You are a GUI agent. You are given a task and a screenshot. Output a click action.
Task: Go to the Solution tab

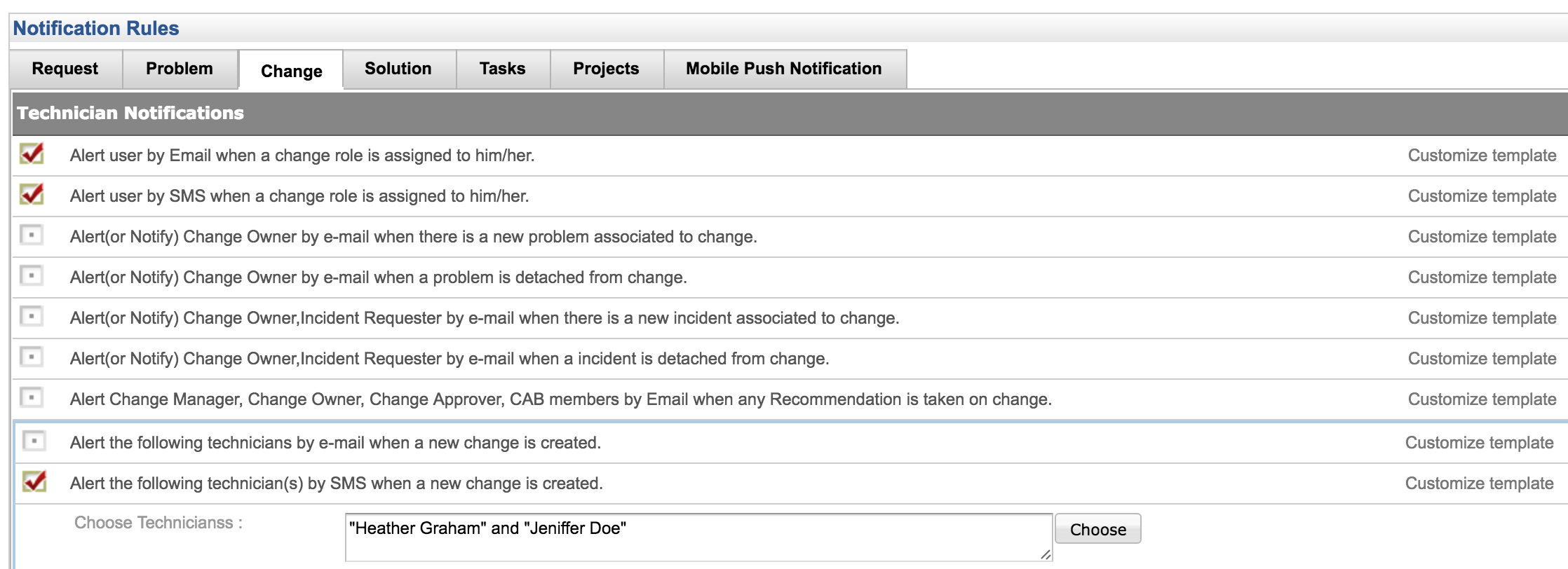pyautogui.click(x=398, y=69)
